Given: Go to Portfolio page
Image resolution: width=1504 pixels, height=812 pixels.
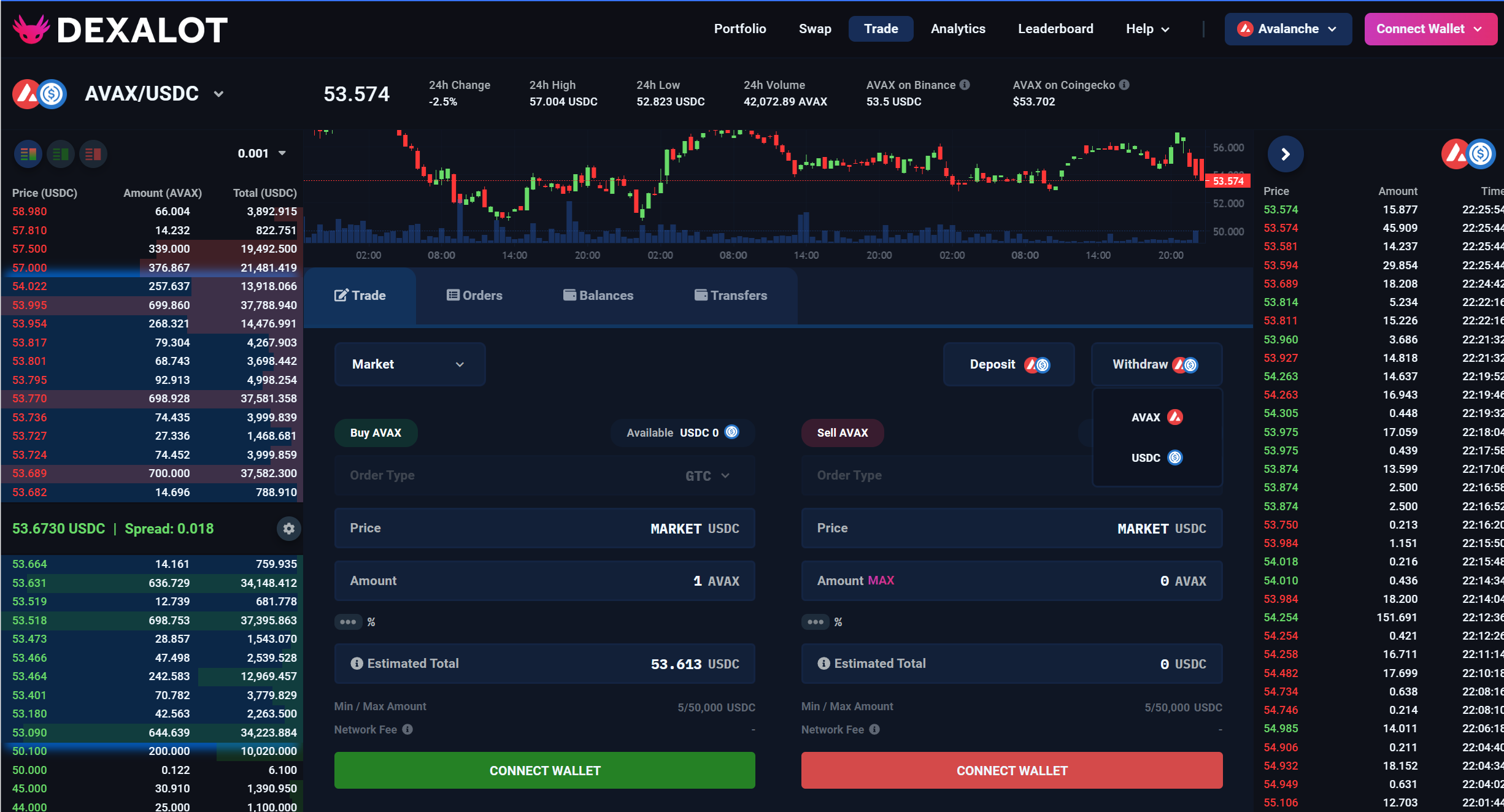Looking at the screenshot, I should [x=740, y=29].
